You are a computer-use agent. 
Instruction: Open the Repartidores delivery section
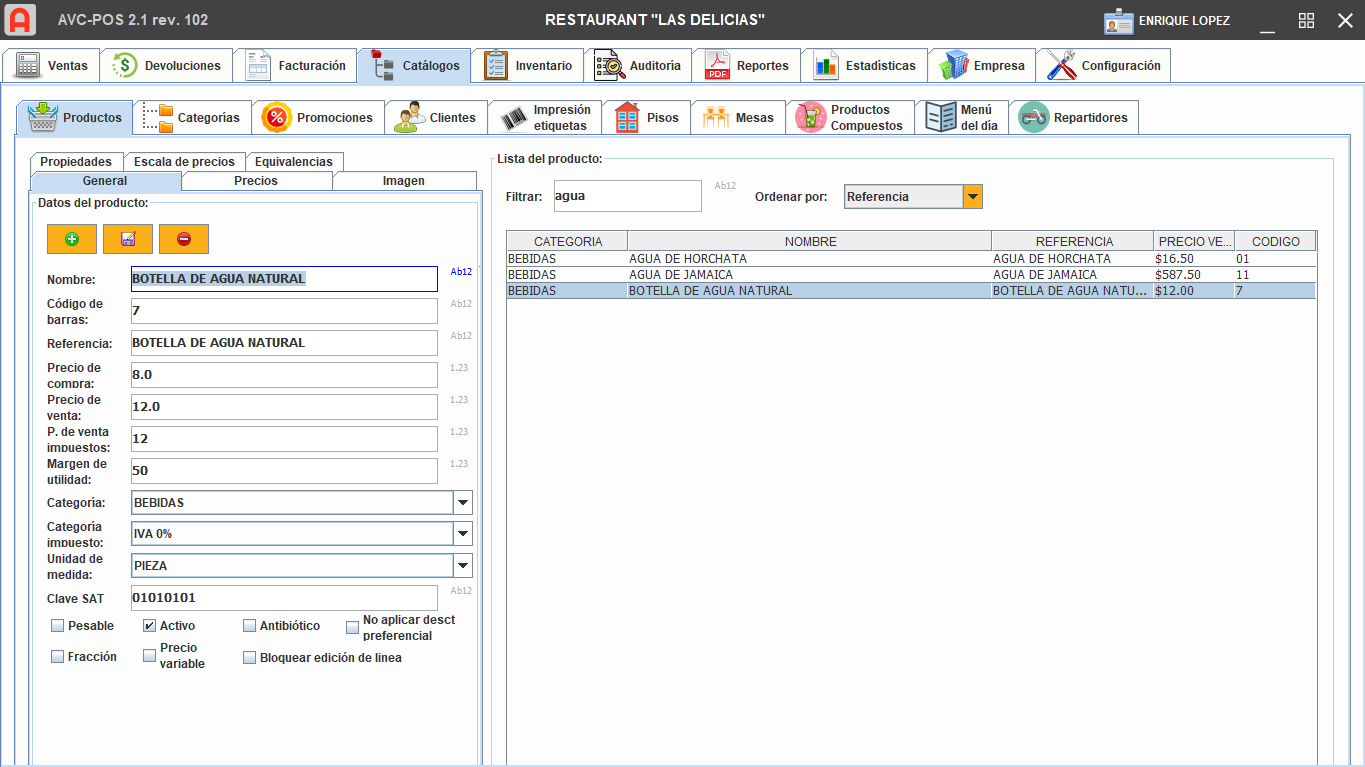(1074, 118)
